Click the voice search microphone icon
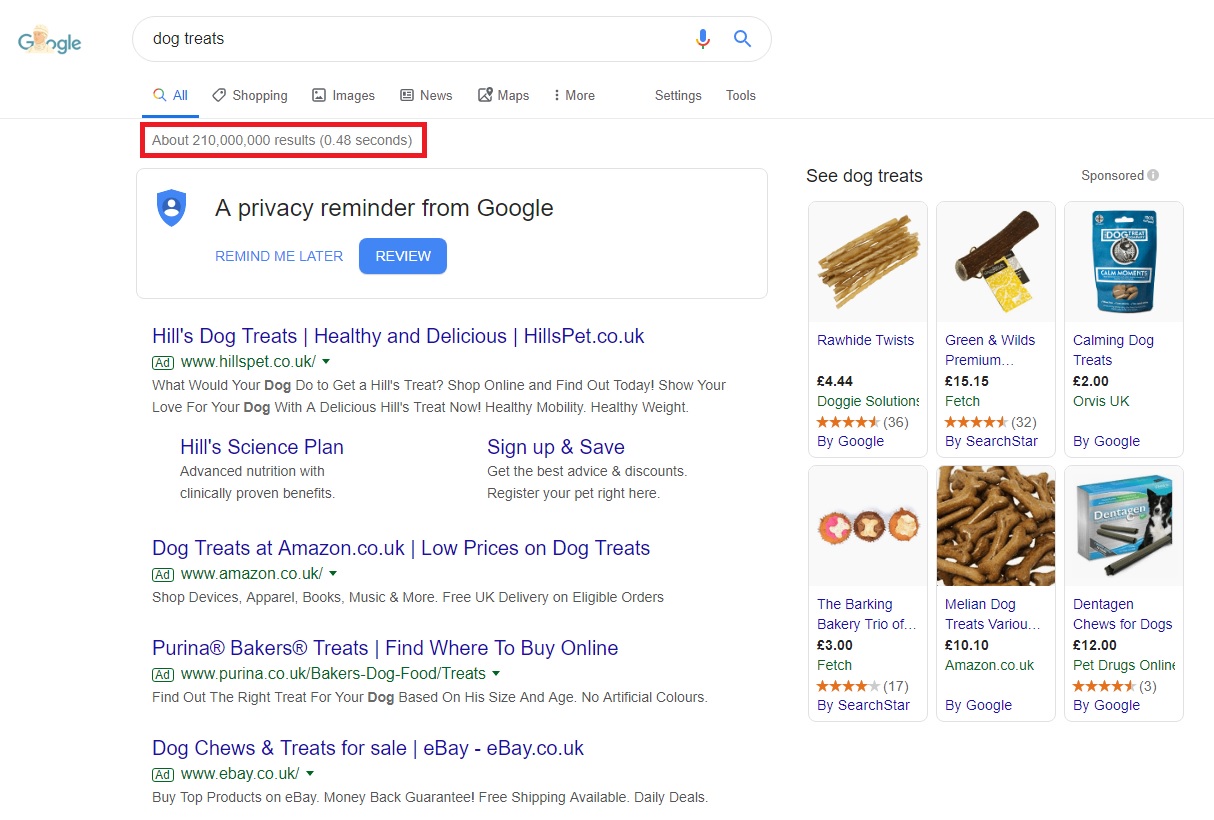The image size is (1214, 820). pos(703,39)
